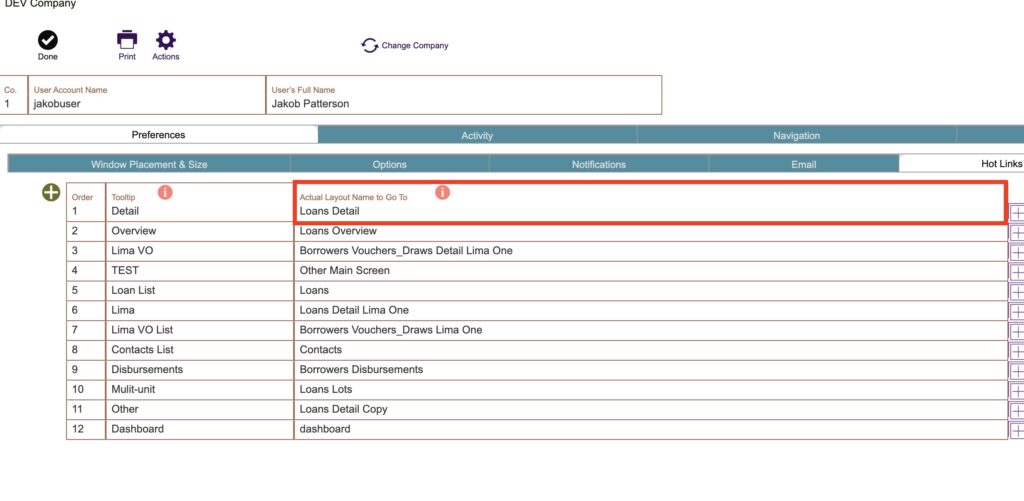Click the Loan List tooltip cell
Image resolution: width=1024 pixels, height=501 pixels.
pos(199,291)
